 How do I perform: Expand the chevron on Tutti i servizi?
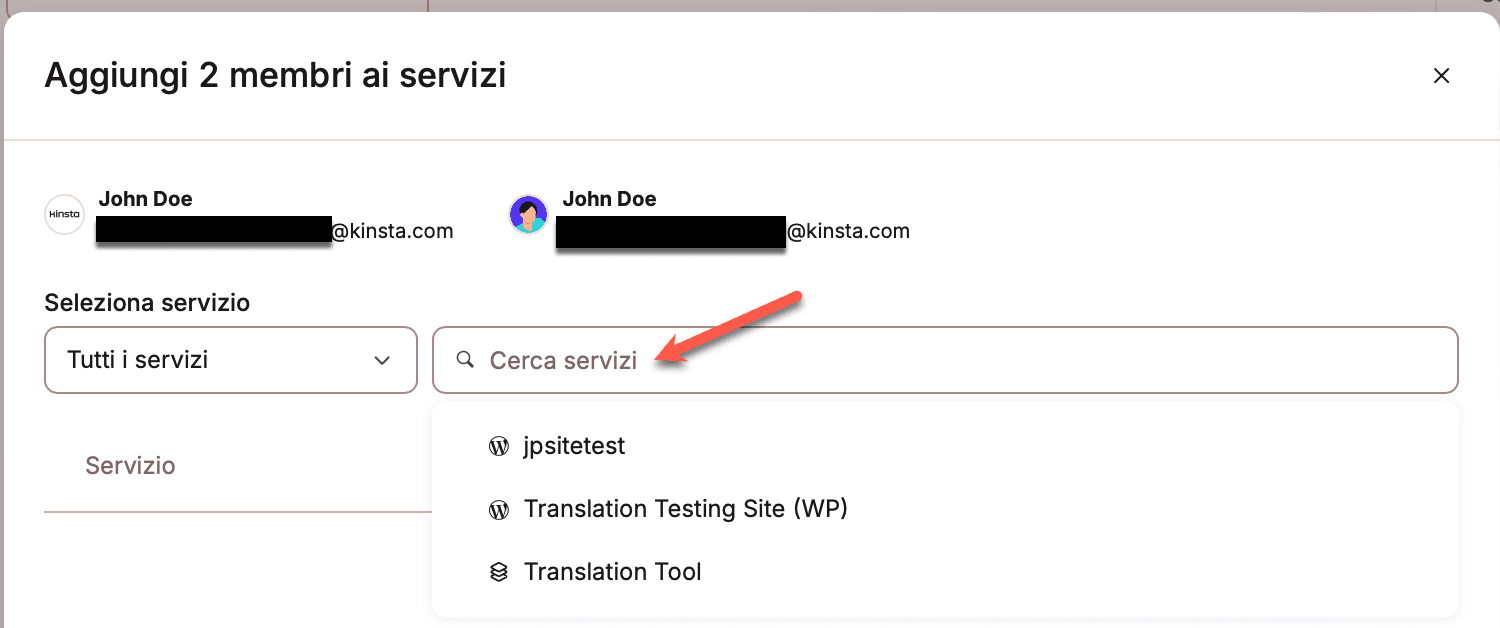[381, 360]
